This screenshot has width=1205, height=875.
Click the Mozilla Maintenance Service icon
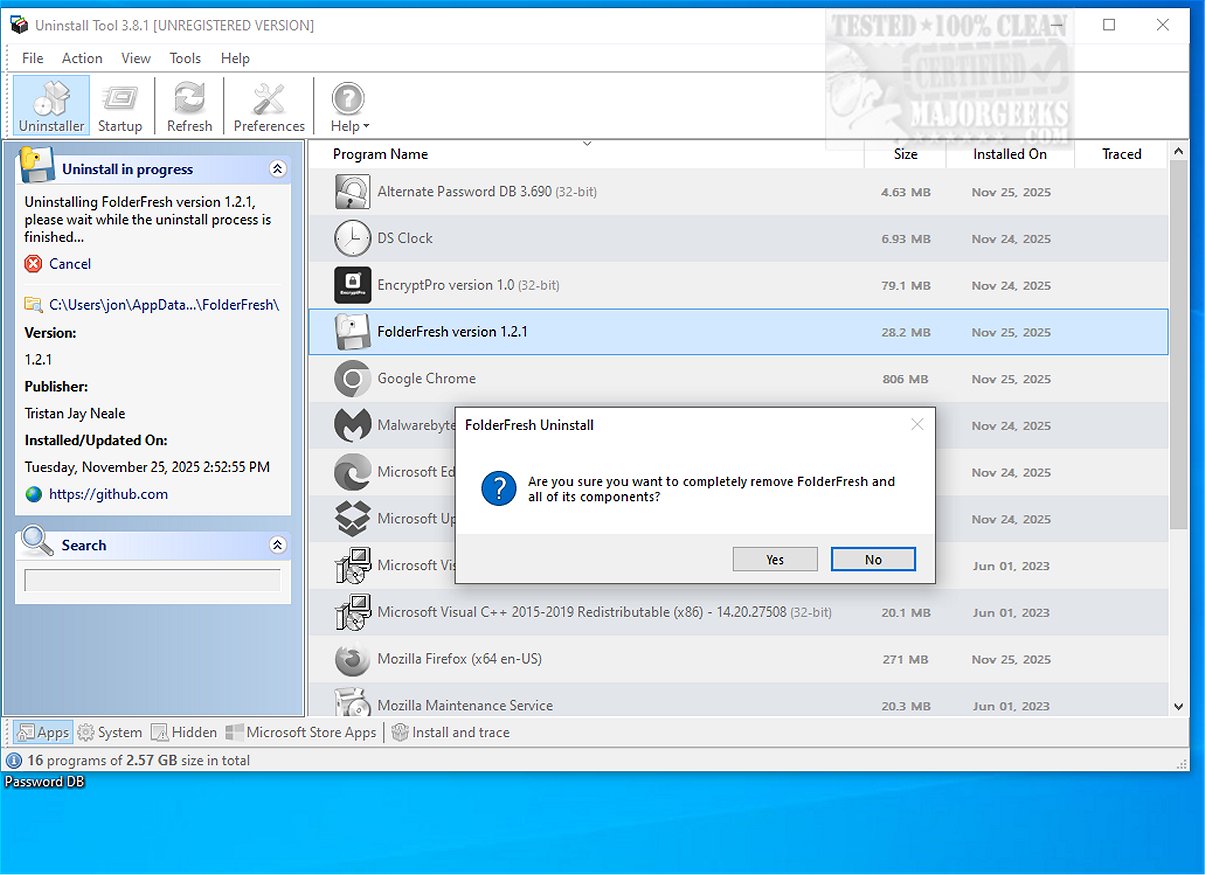pos(352,702)
